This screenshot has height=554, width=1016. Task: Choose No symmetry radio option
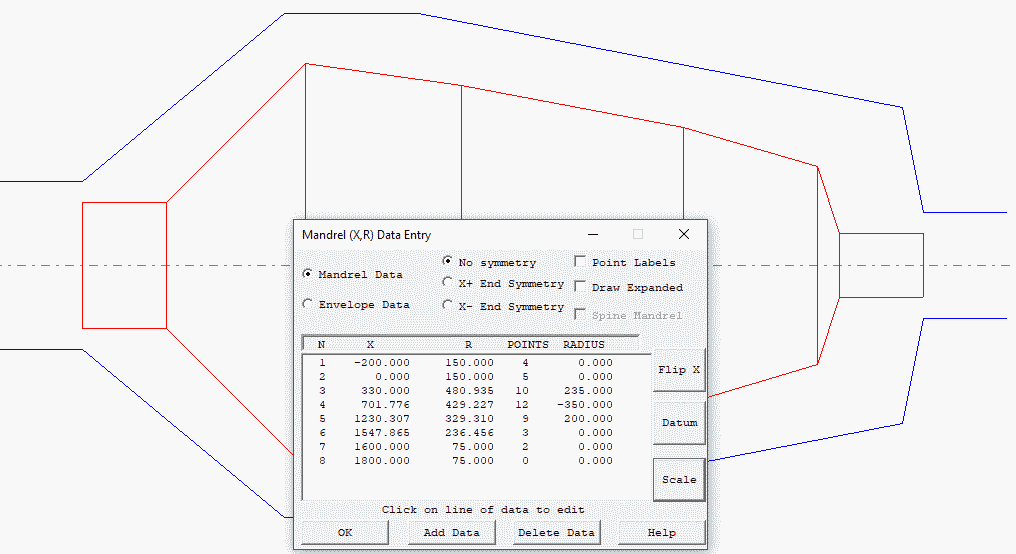(x=448, y=262)
